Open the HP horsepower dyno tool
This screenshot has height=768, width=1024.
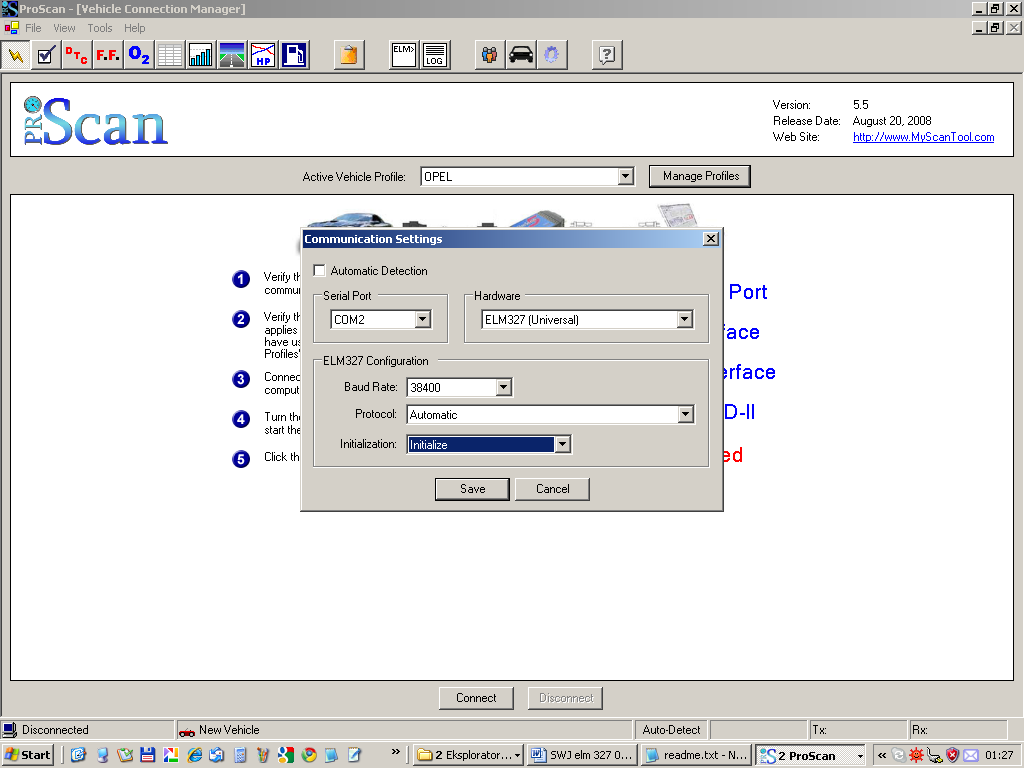click(263, 56)
